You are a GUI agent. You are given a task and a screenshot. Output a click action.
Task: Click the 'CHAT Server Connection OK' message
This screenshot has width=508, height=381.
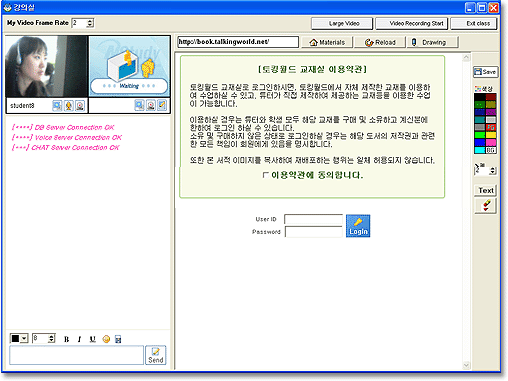(65, 147)
